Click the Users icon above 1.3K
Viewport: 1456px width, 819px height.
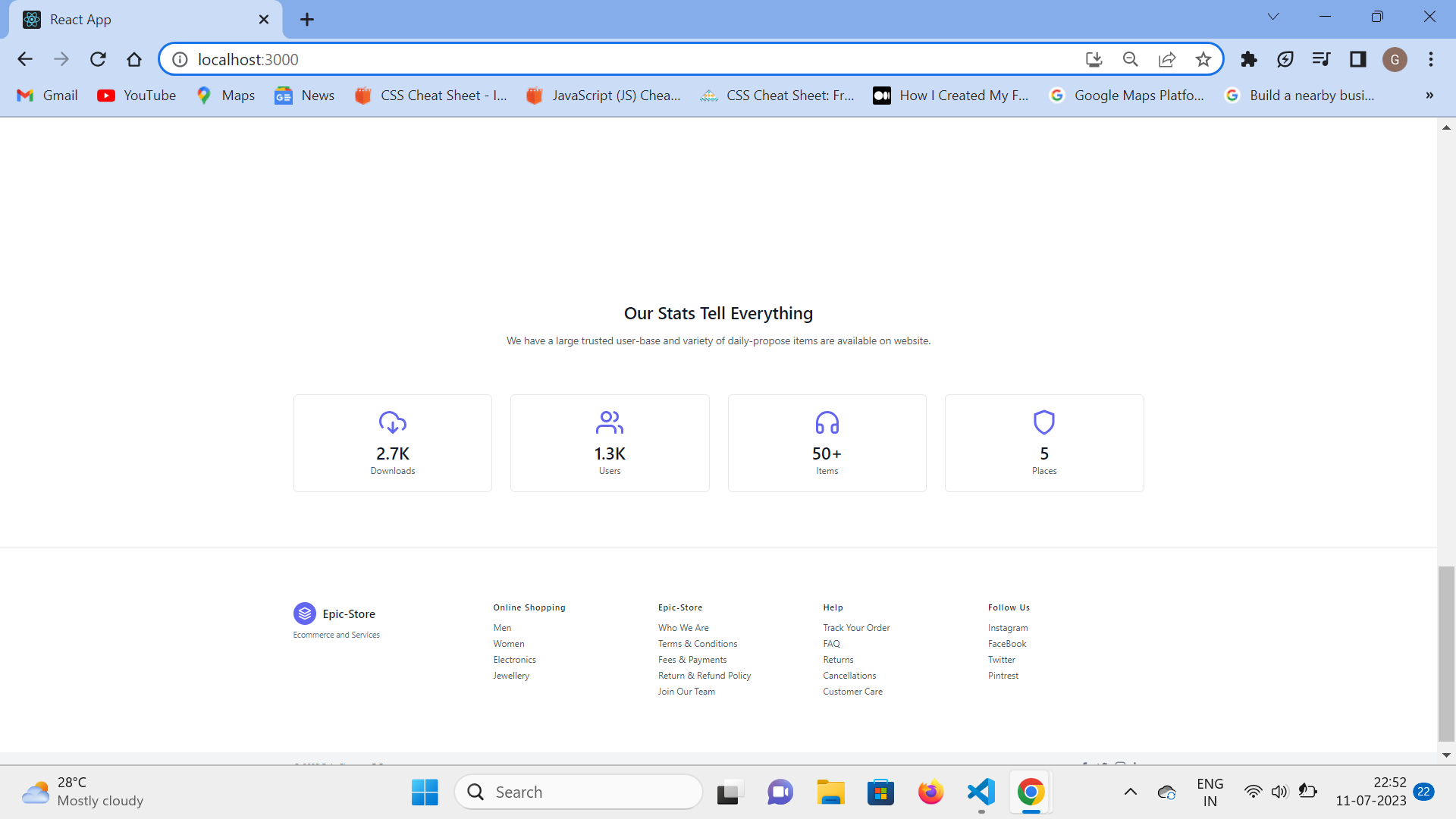coord(609,423)
